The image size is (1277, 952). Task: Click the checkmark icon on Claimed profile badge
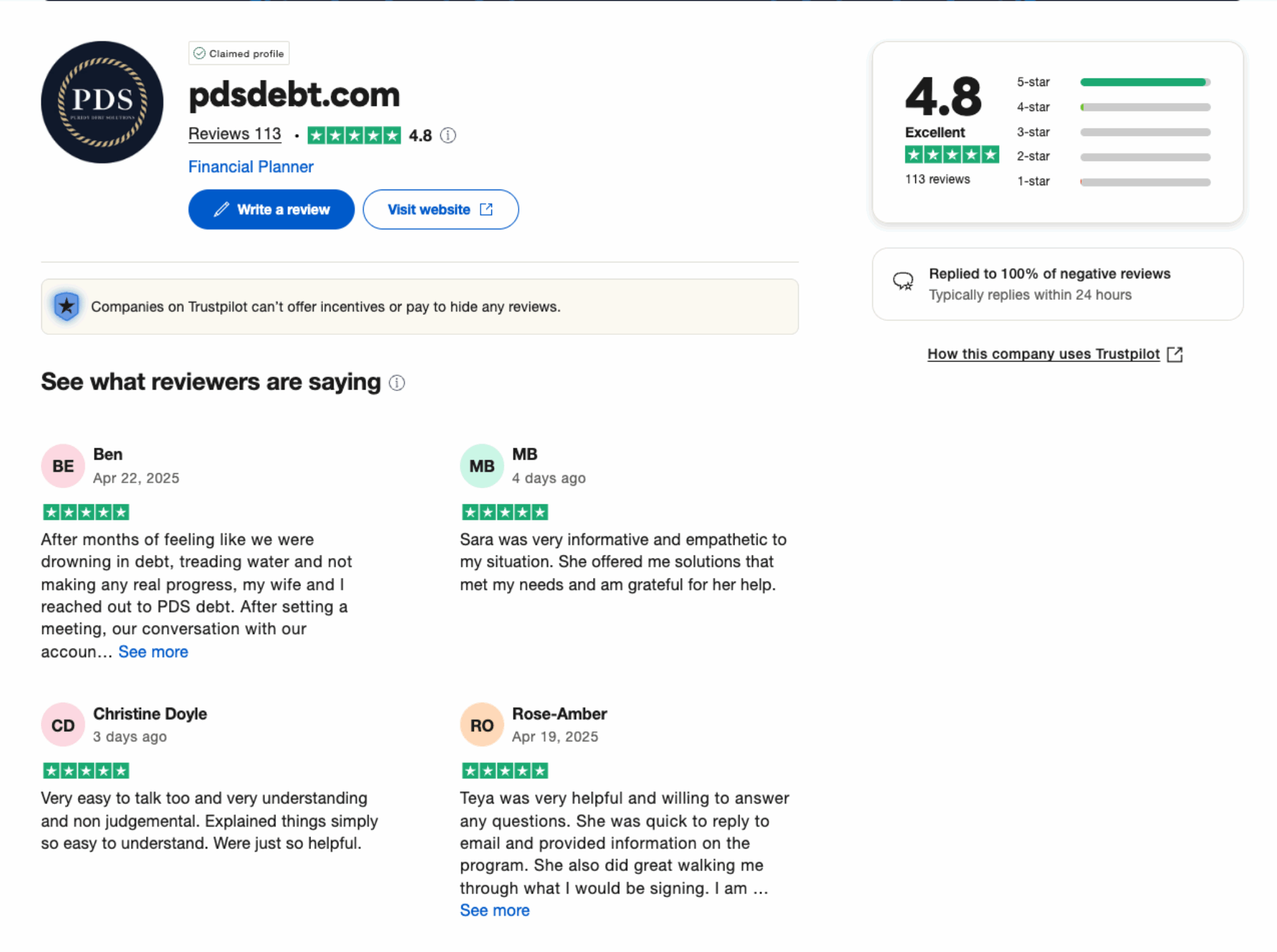click(200, 53)
